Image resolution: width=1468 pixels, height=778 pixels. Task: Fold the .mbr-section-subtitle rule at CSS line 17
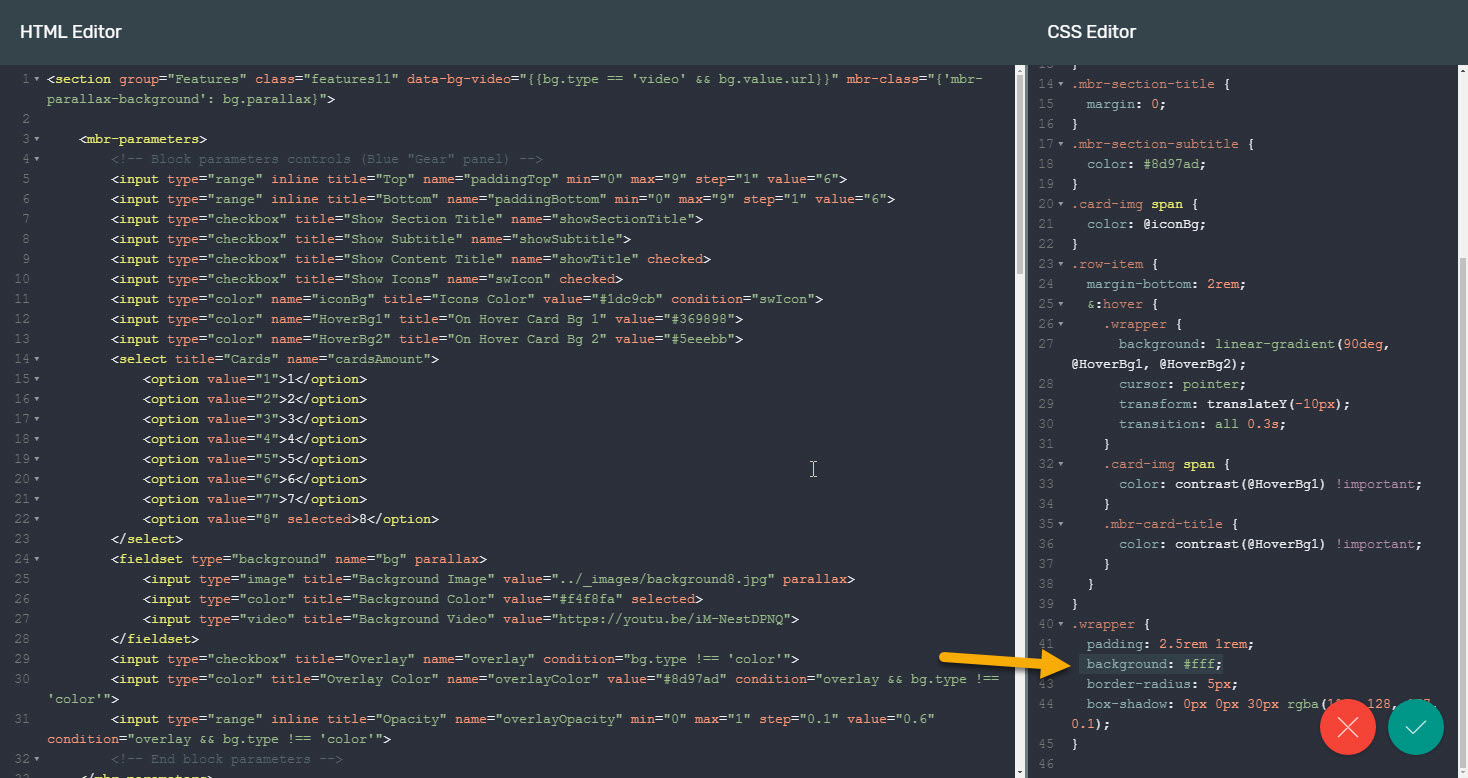click(1062, 144)
